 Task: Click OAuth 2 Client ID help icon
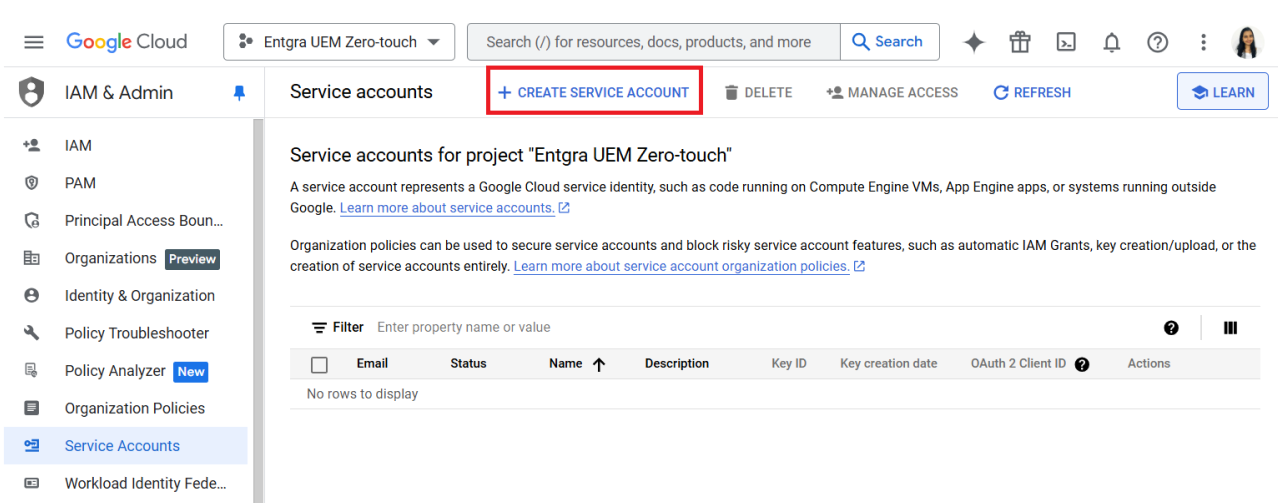(1082, 364)
